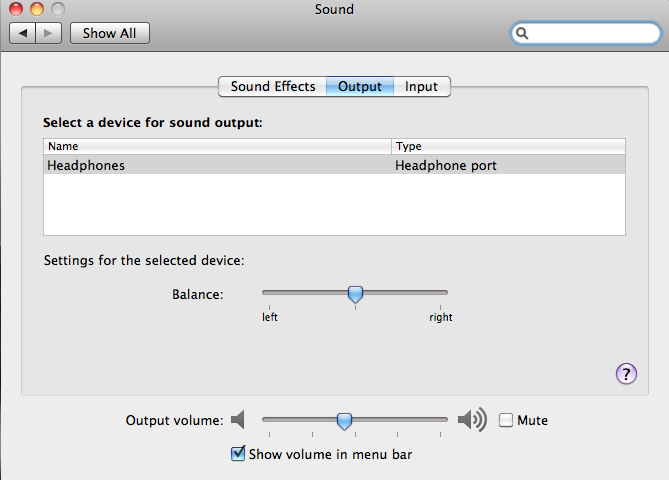The width and height of the screenshot is (669, 480).
Task: Click the loud volume speaker icon
Action: [472, 420]
